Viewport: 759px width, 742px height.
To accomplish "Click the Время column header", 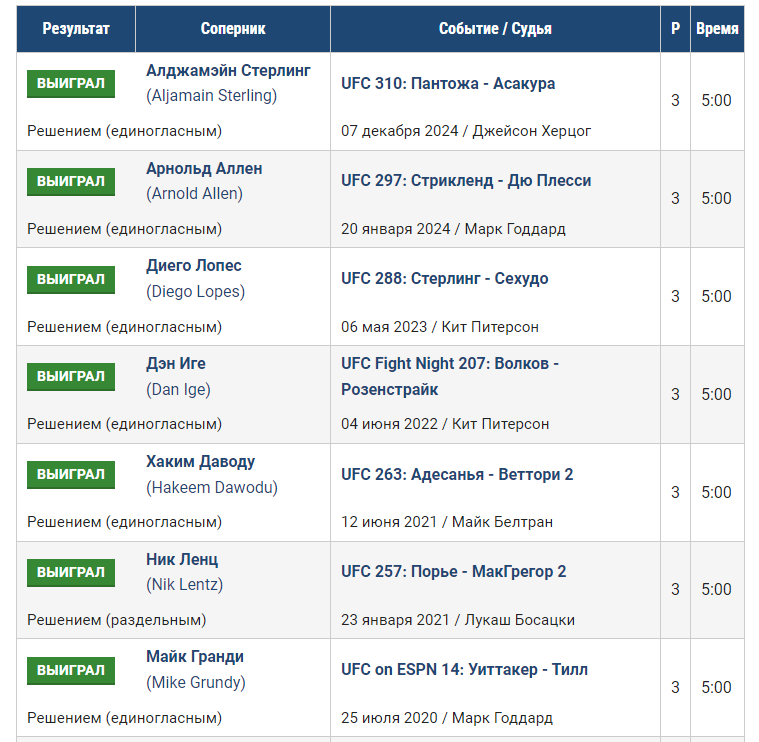I will coord(717,29).
